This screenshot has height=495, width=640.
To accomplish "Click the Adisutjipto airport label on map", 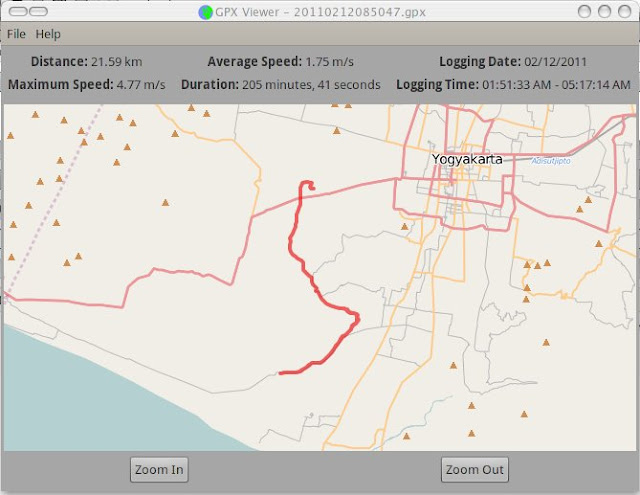I will pos(551,161).
